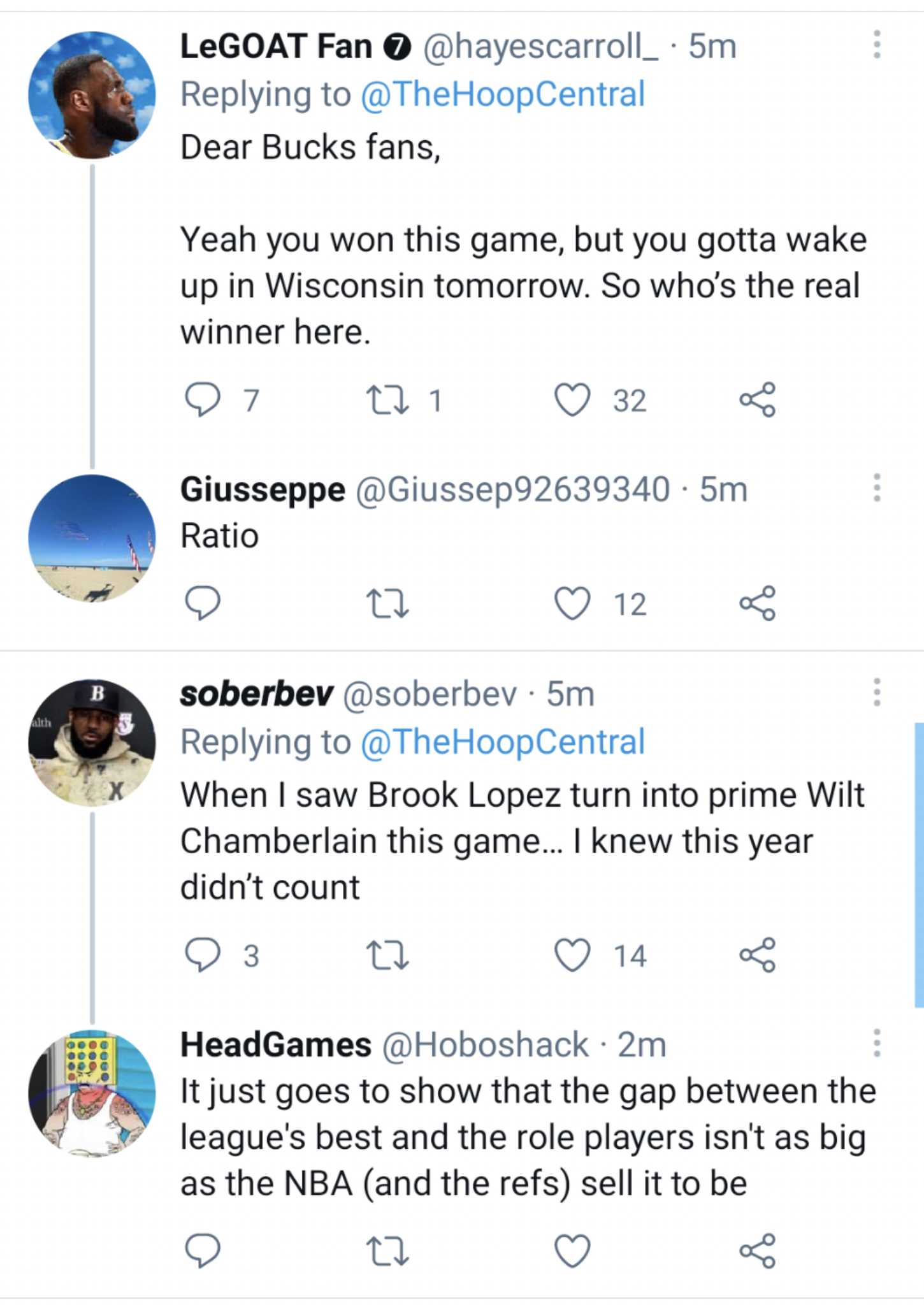Open more options for LeGOAT Fan's tweet
This screenshot has height=1305, width=924.
click(x=877, y=45)
